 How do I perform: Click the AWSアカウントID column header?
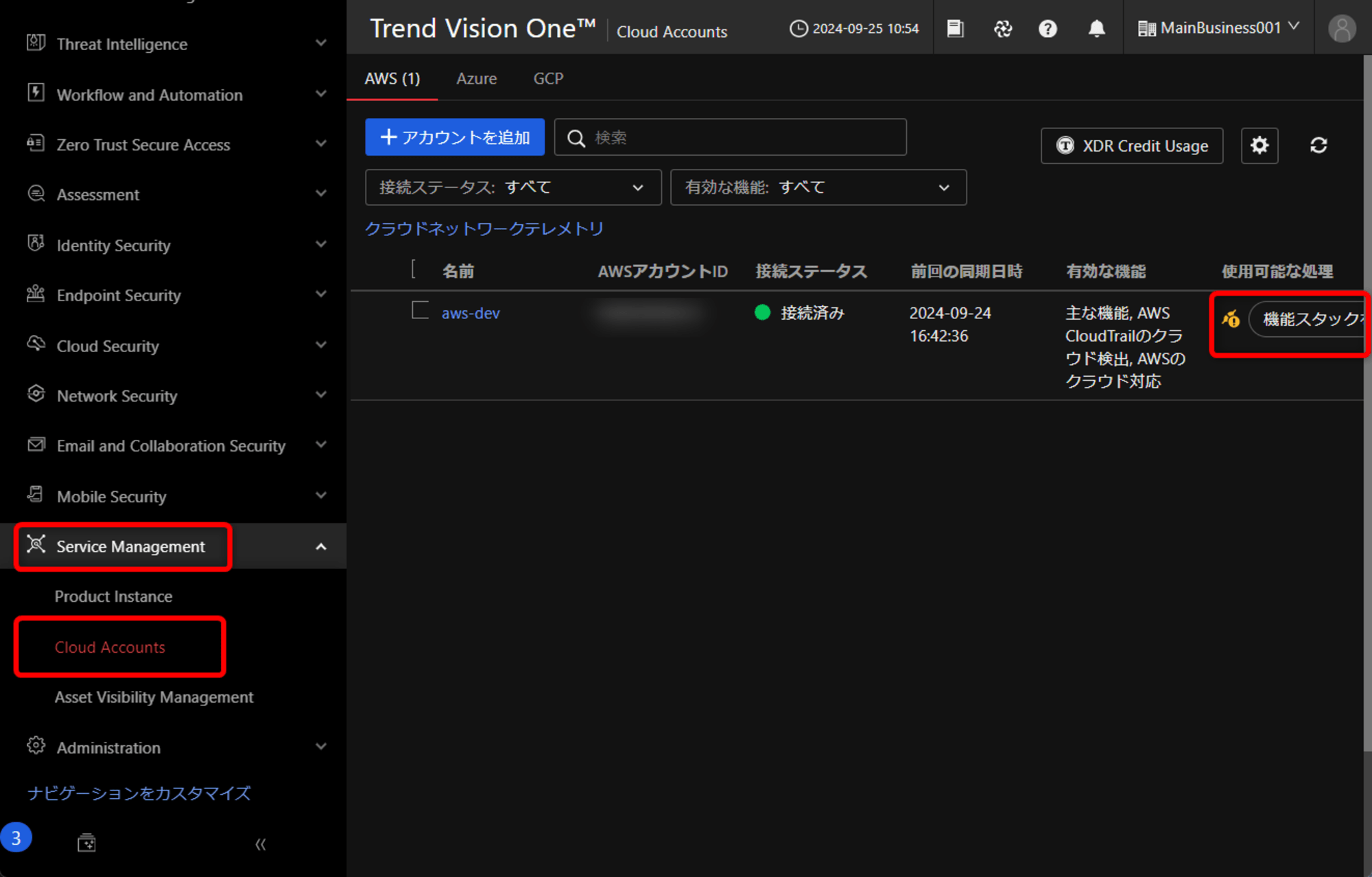663,272
